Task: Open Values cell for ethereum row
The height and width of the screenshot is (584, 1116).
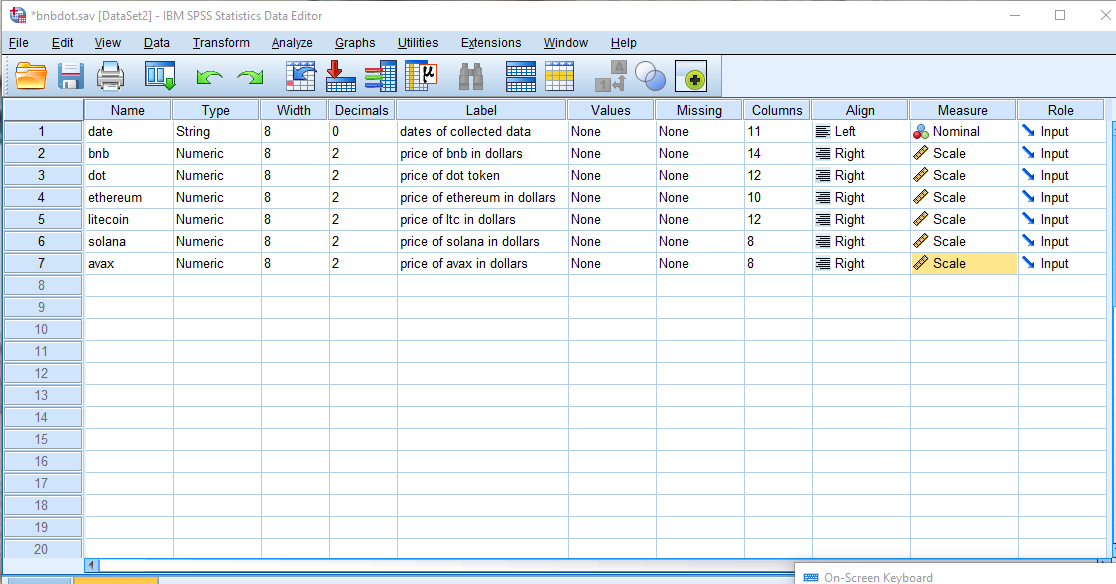Action: 612,198
